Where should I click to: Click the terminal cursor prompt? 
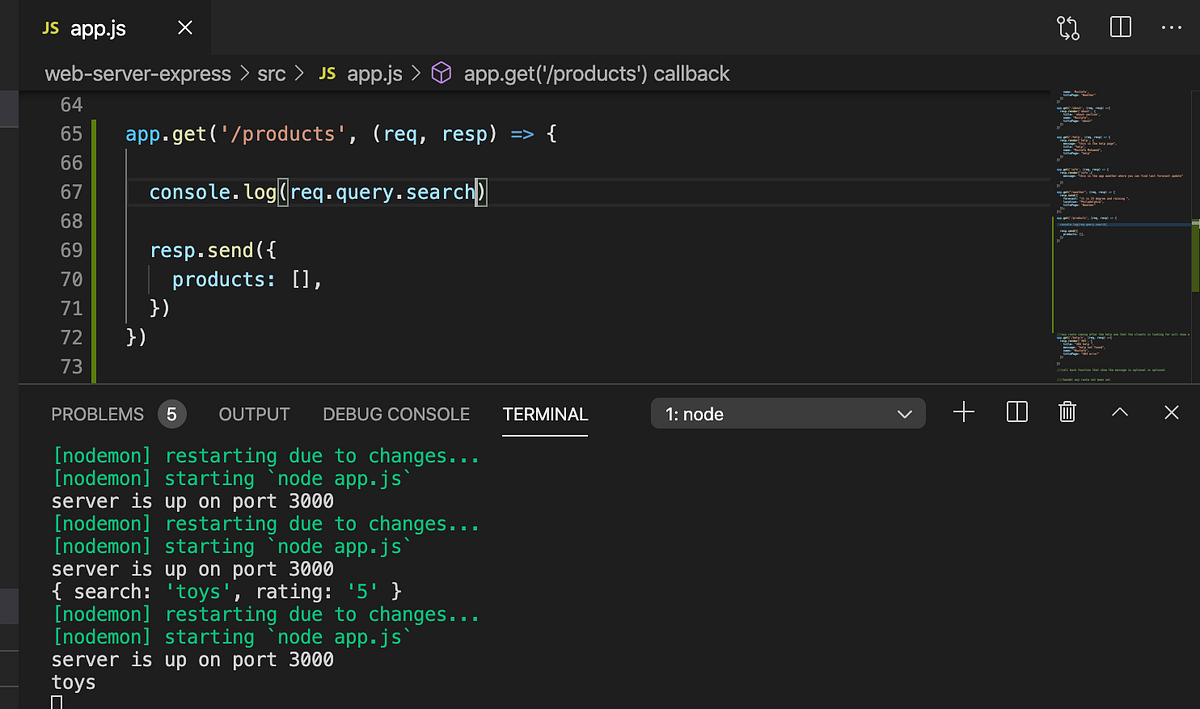(x=57, y=702)
